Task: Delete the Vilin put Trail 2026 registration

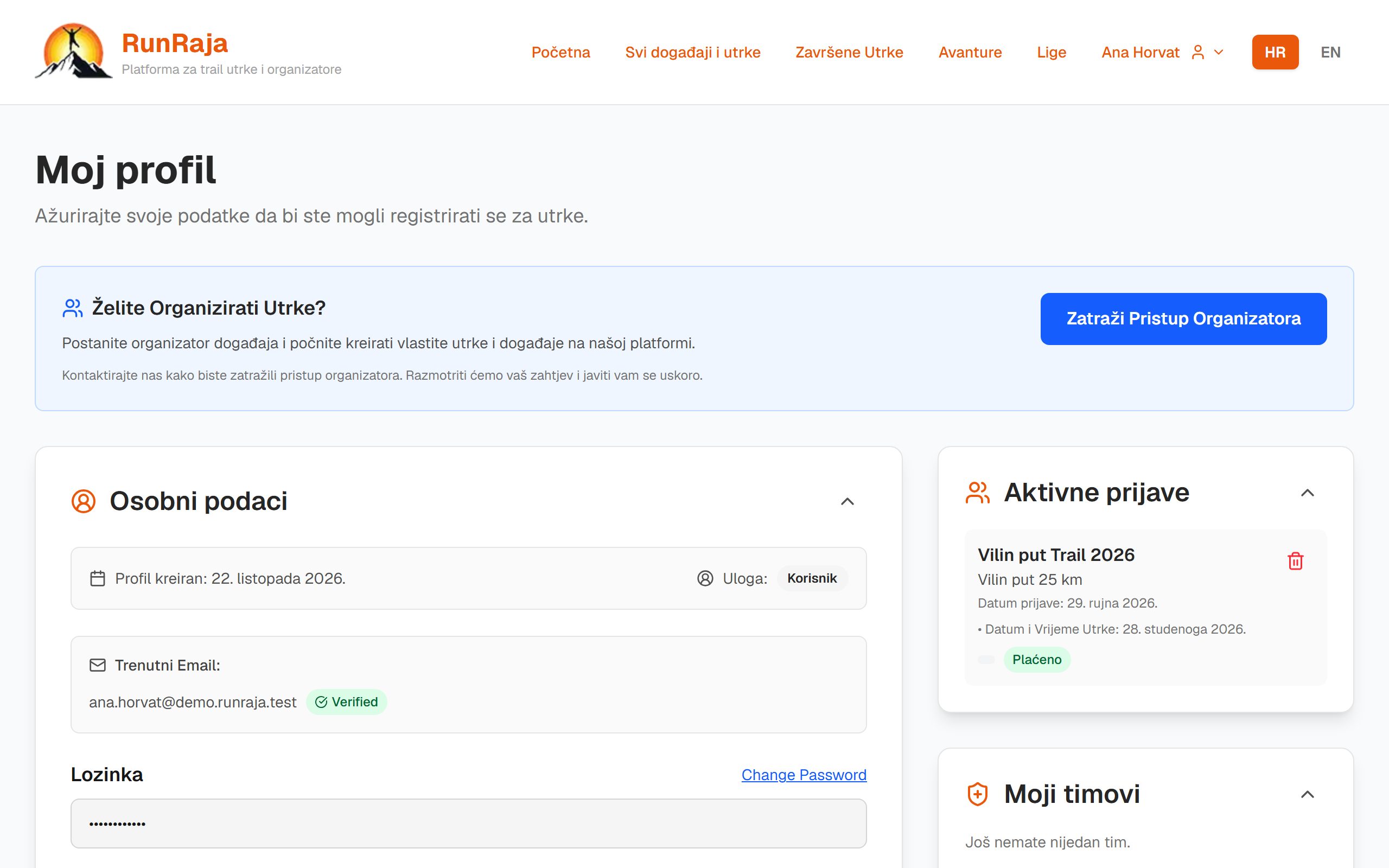Action: point(1296,560)
